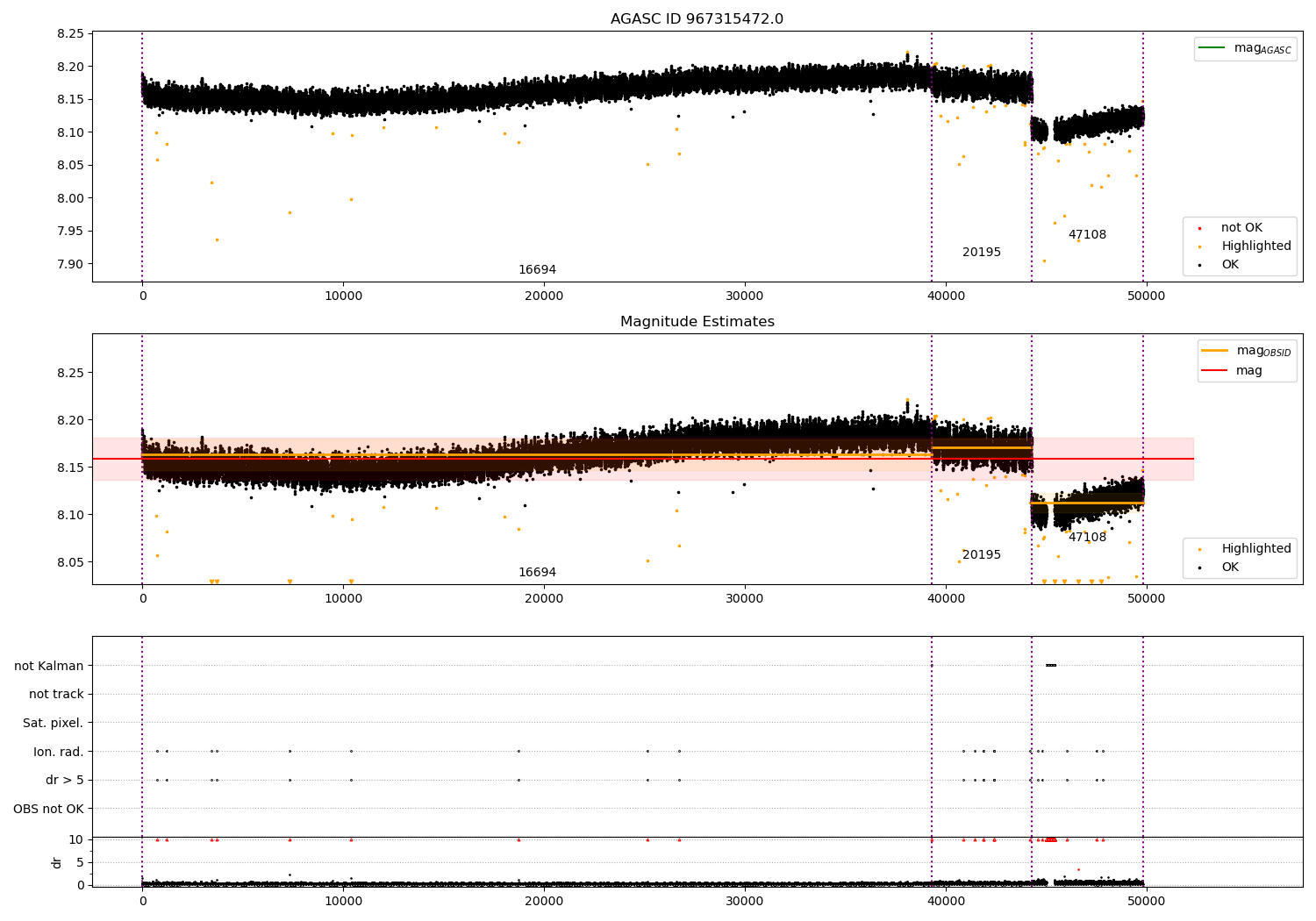The image size is (1316, 921).
Task: Click 40000 on the bottom plot x-axis
Action: pos(946,902)
